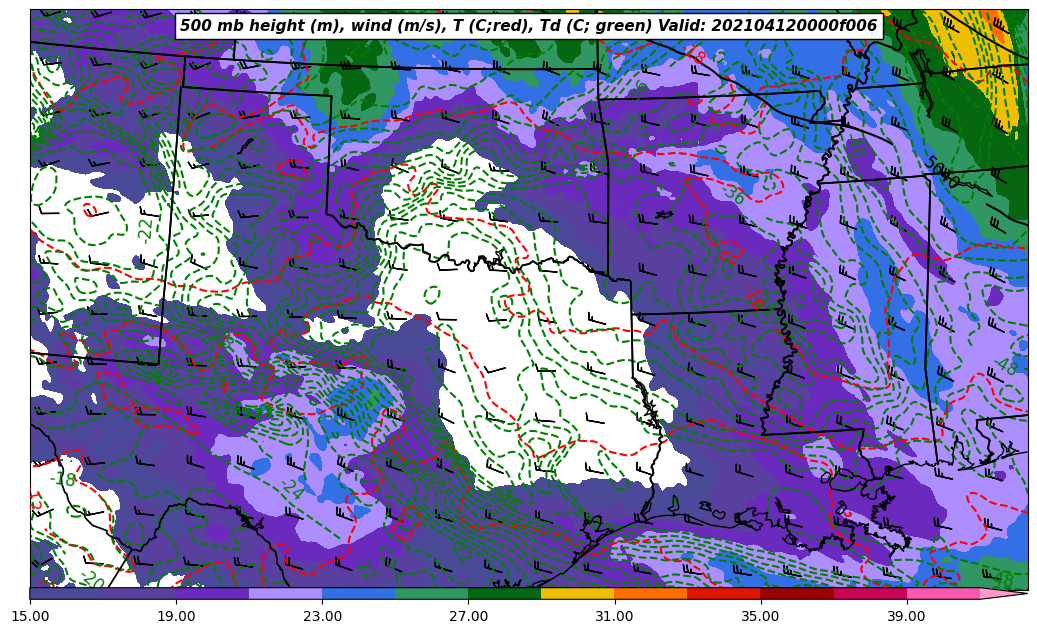Click the 19.00 colorbar tick label
Viewport: 1037px width, 633px height.
pyautogui.click(x=176, y=617)
